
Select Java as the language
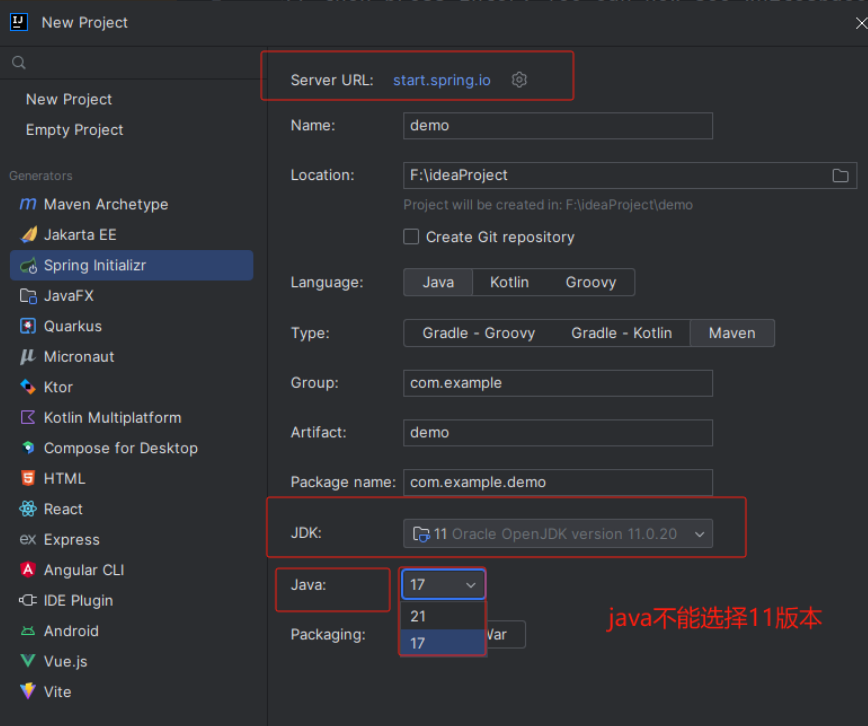[438, 282]
